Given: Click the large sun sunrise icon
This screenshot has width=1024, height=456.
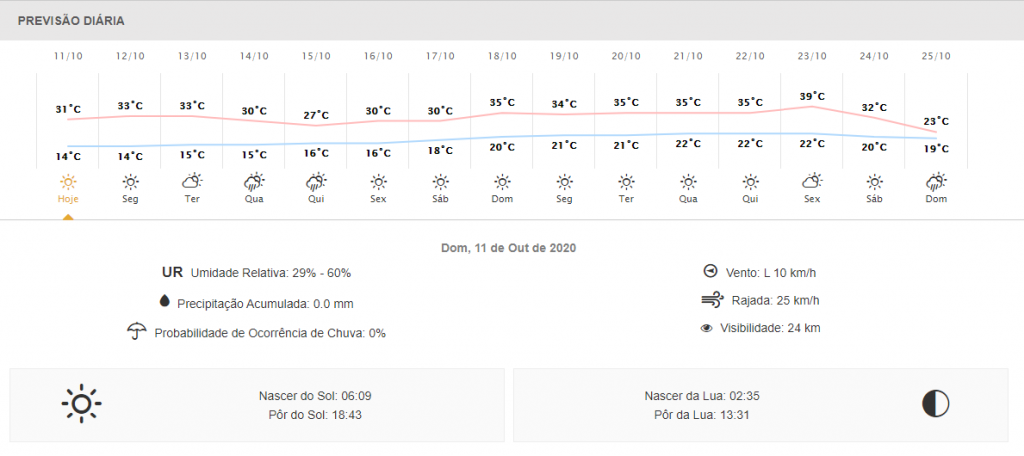Looking at the screenshot, I should click(81, 404).
